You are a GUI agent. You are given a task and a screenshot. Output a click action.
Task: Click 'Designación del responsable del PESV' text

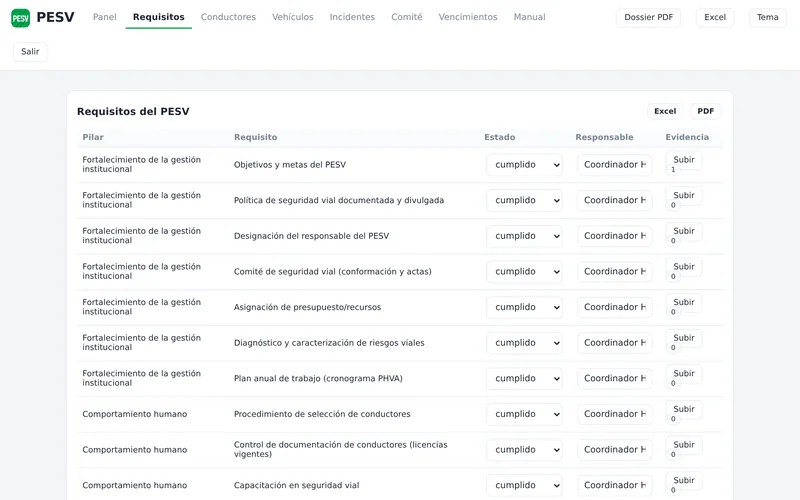tap(311, 236)
